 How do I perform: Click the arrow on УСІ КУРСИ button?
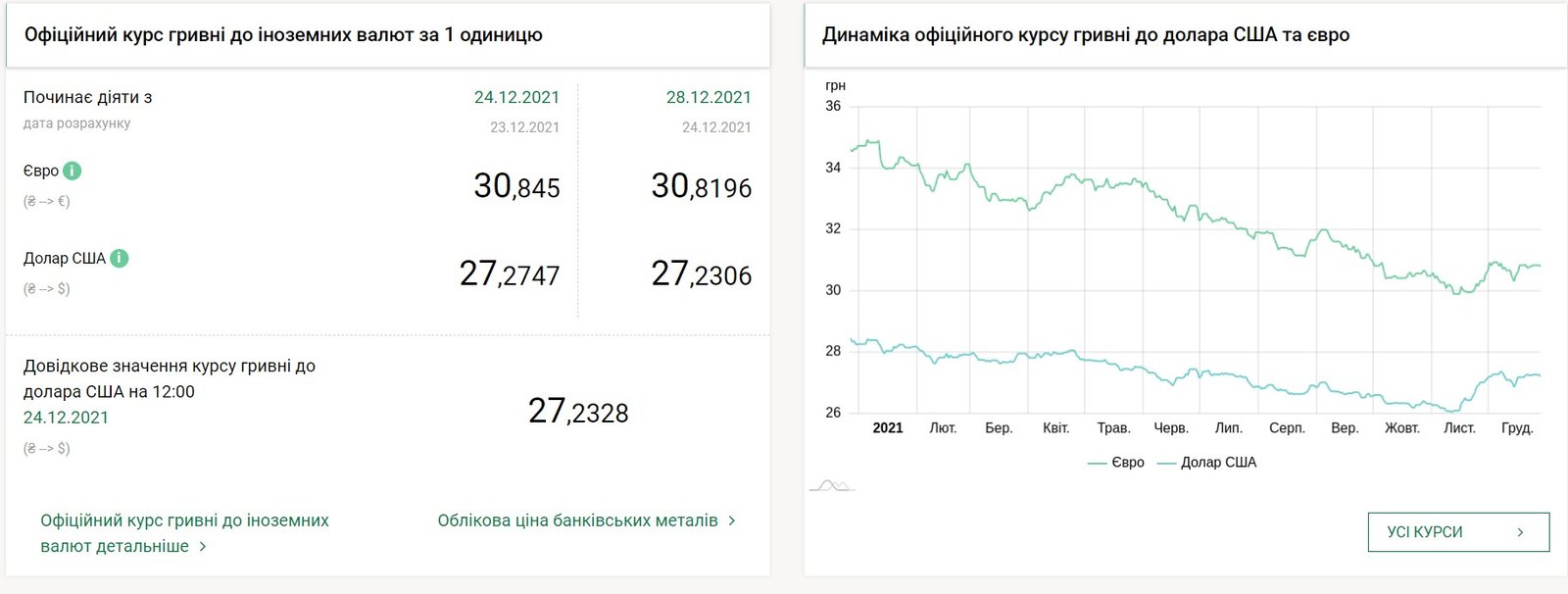pos(1520,532)
